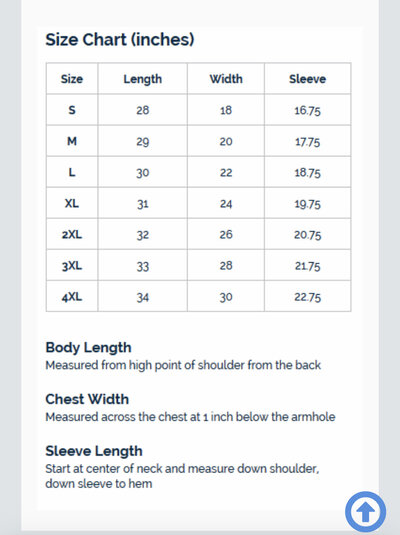This screenshot has width=400, height=535.
Task: Select the 2XL size row label
Action: click(72, 234)
